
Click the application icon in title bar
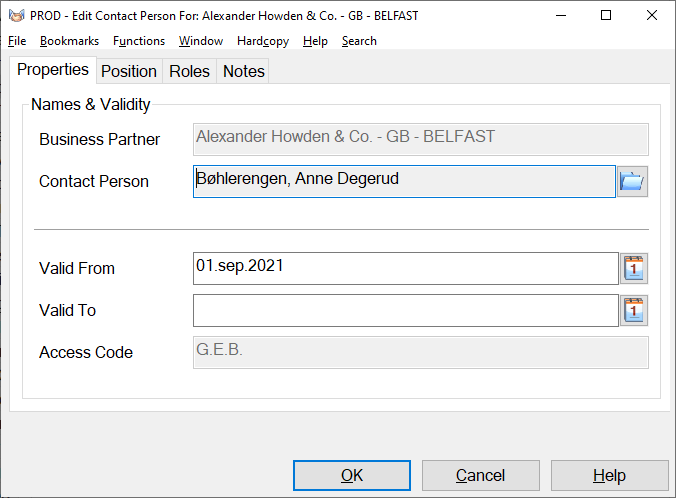(16, 16)
